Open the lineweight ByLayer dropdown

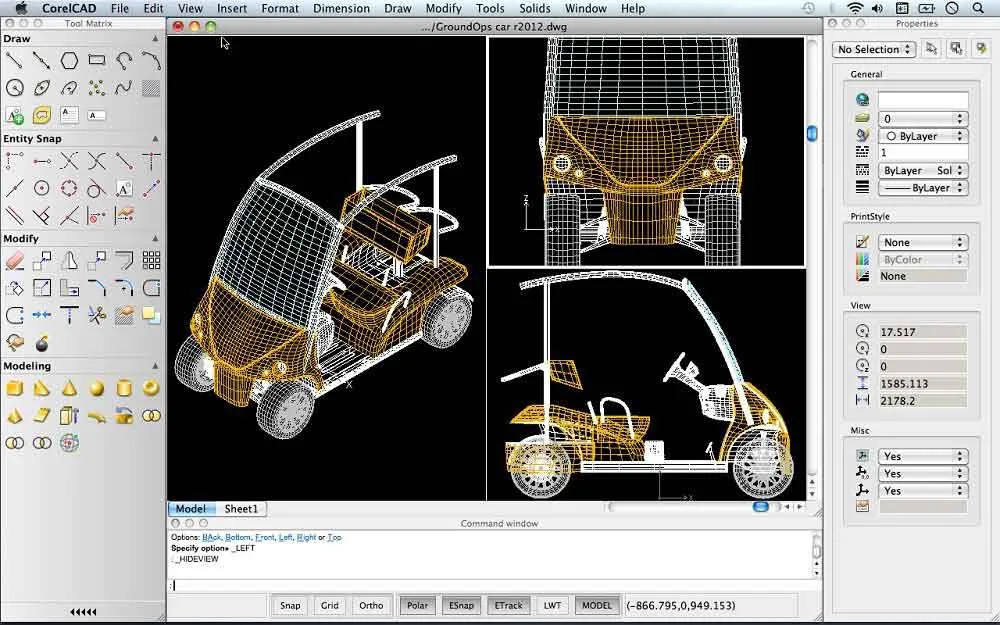(923, 188)
